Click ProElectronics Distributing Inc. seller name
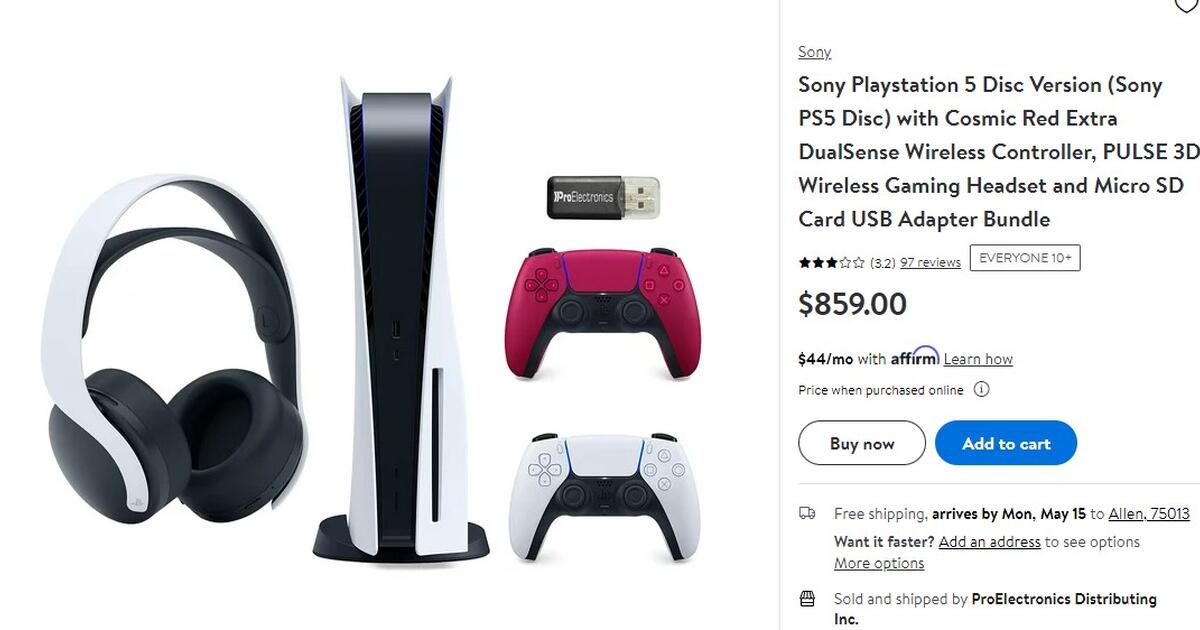This screenshot has height=630, width=1200. (1061, 598)
